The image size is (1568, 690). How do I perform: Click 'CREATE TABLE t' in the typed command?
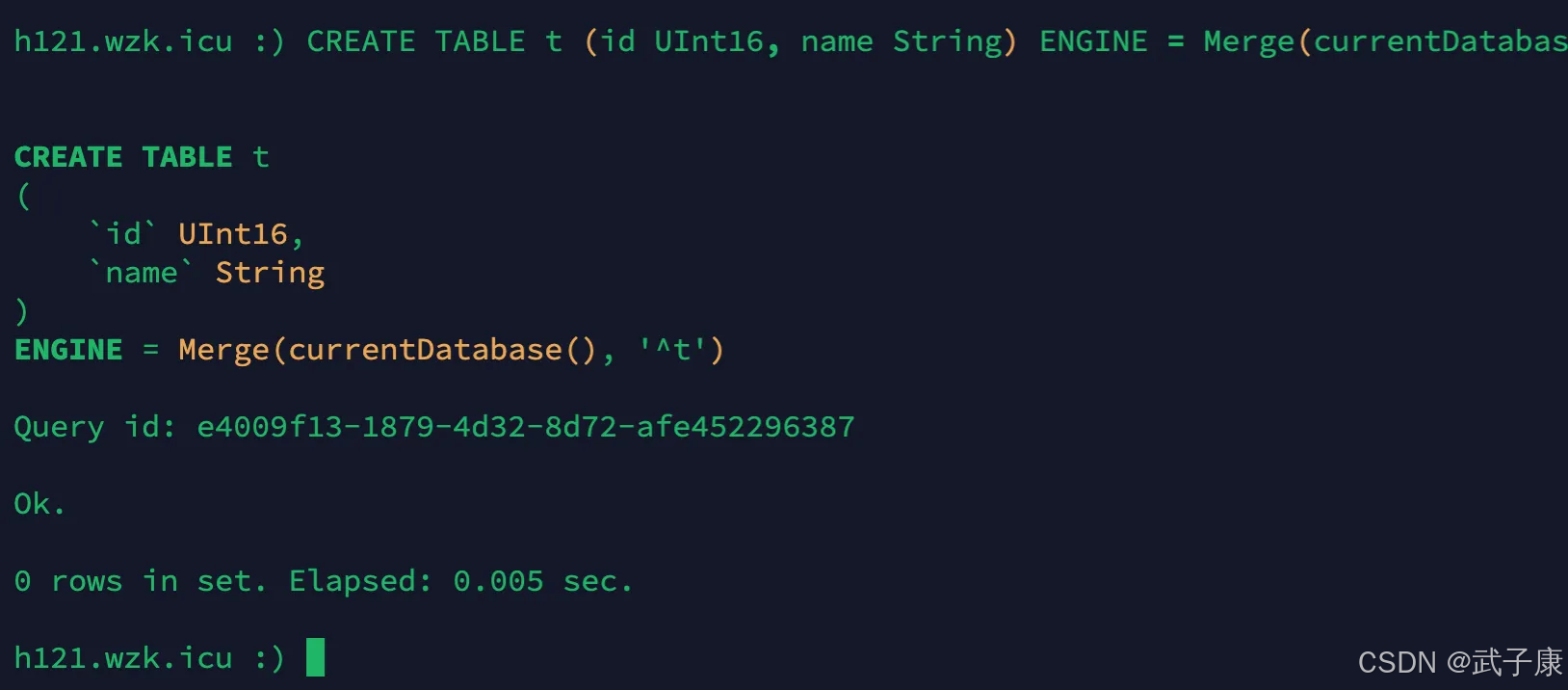click(433, 41)
